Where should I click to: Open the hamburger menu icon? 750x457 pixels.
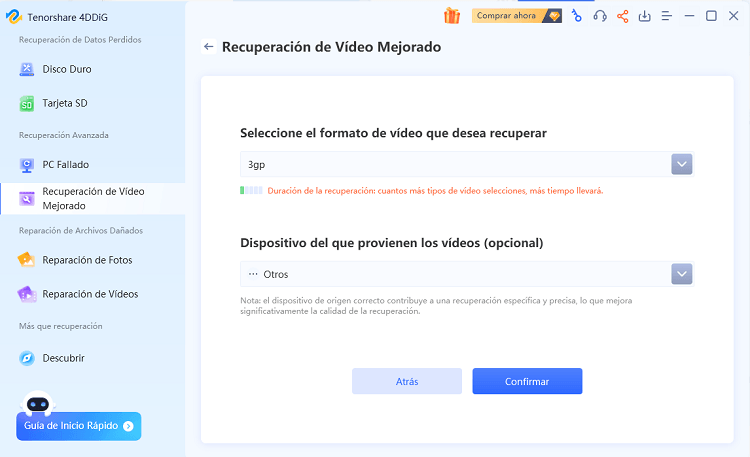click(667, 16)
